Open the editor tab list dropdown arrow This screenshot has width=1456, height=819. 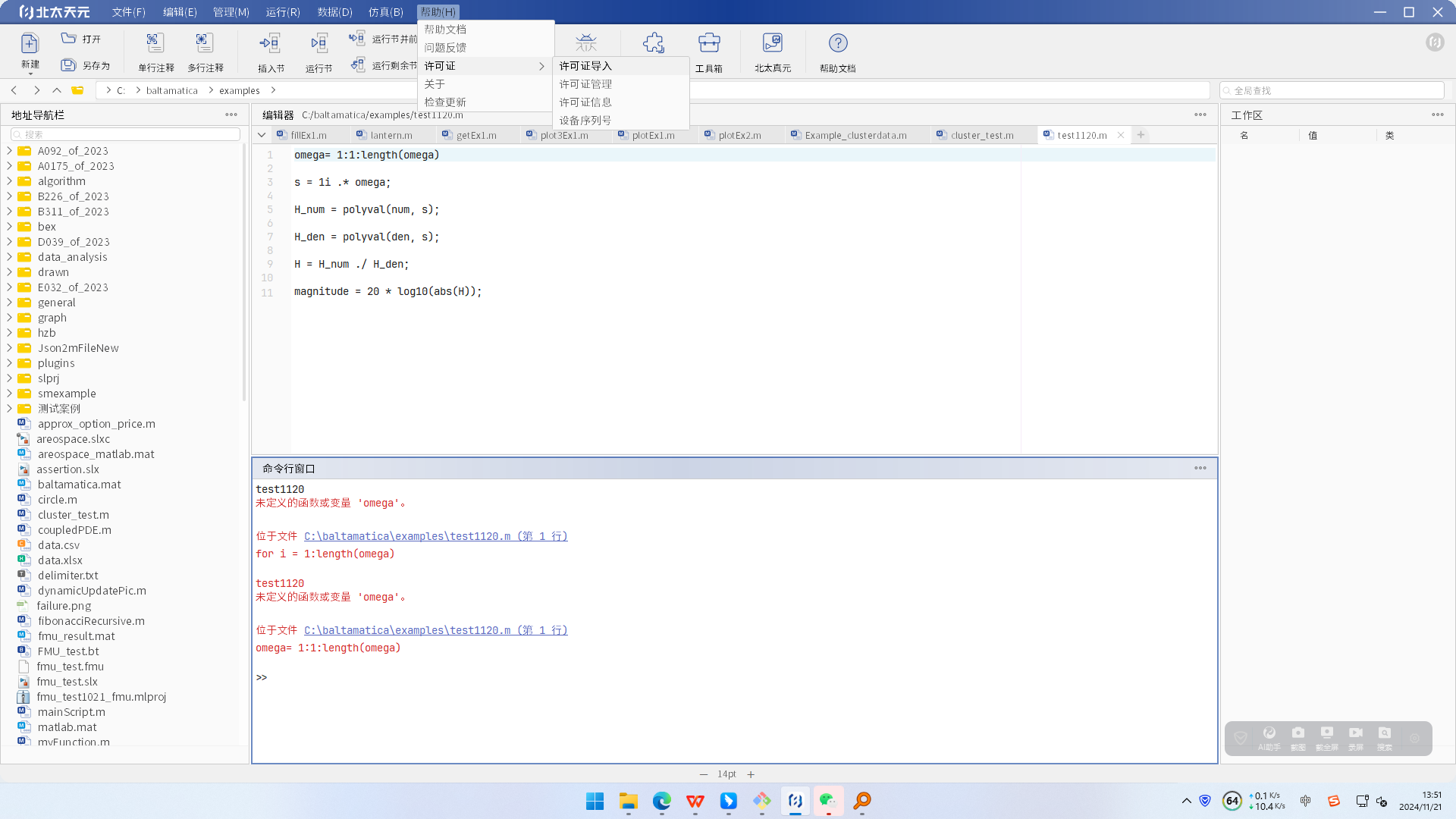pos(262,135)
